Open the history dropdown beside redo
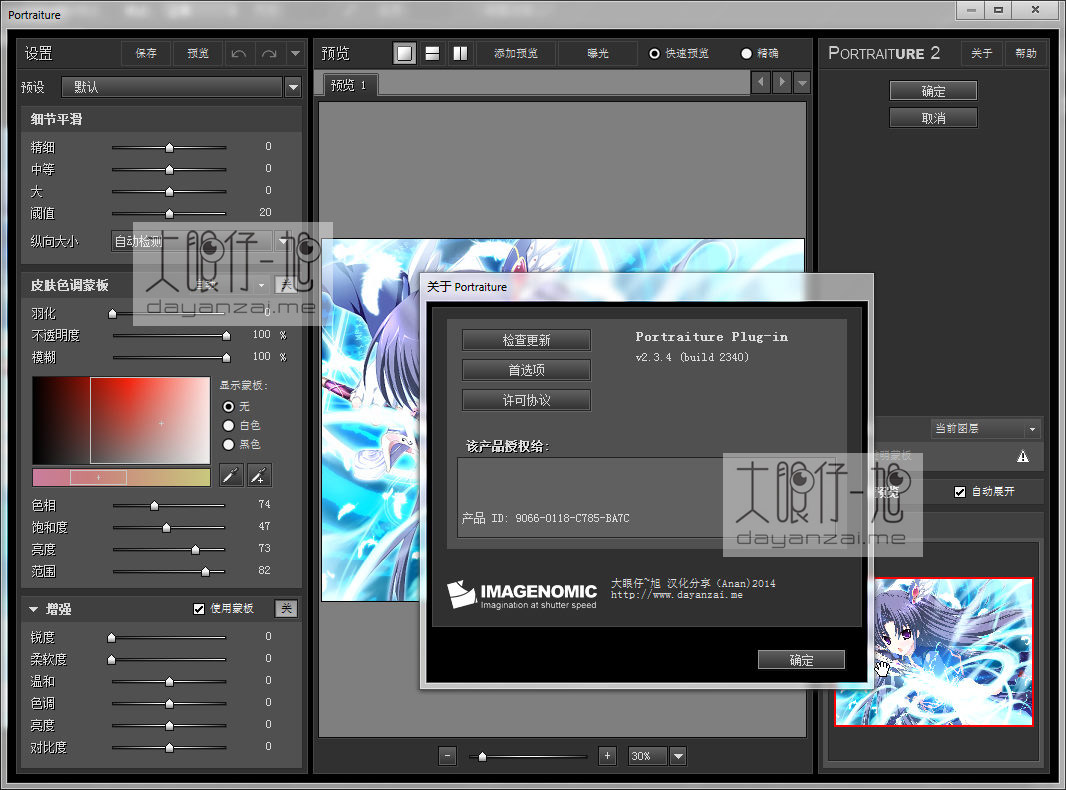Viewport: 1066px width, 790px height. point(295,53)
